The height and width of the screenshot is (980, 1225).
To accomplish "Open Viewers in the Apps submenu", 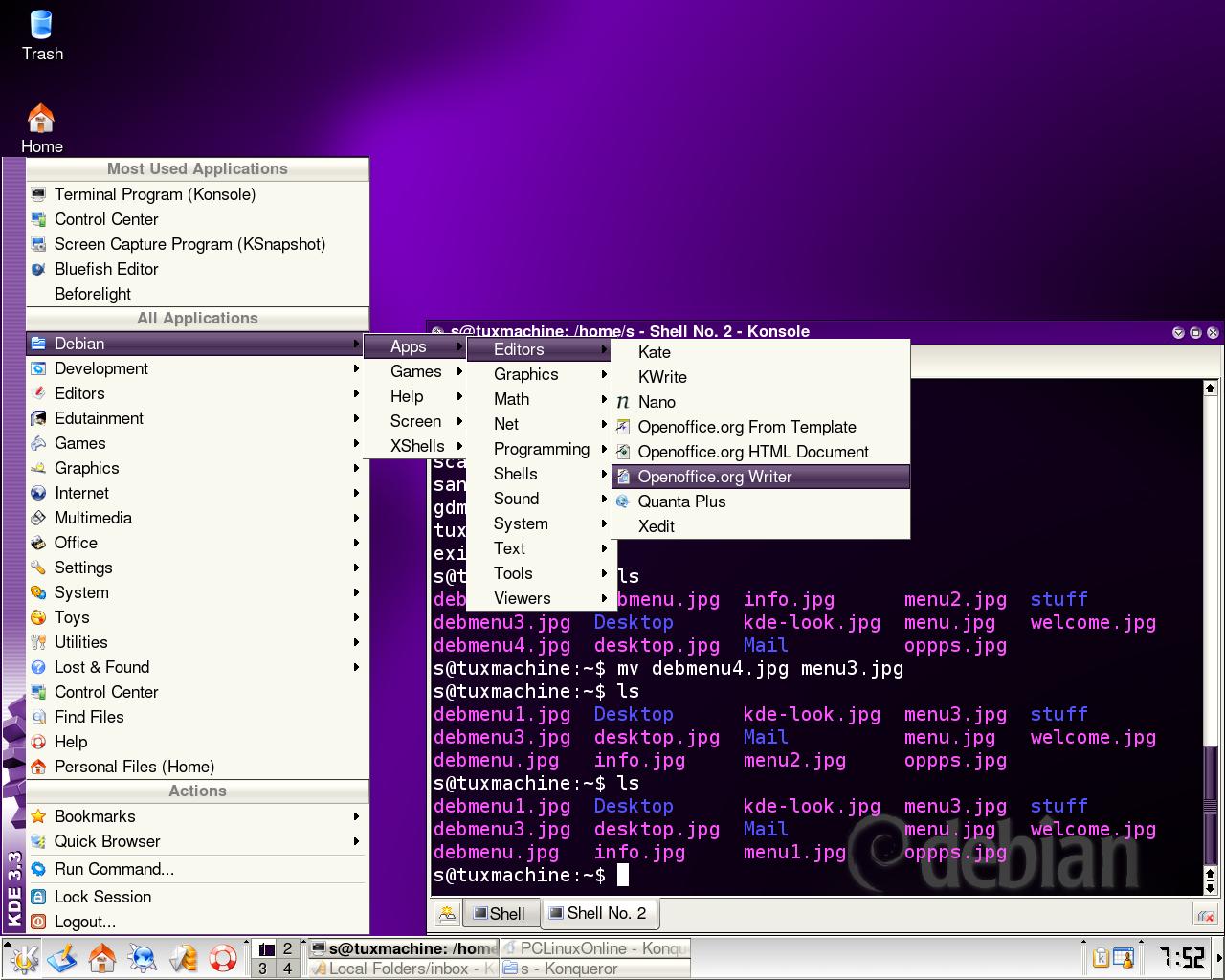I will [541, 598].
